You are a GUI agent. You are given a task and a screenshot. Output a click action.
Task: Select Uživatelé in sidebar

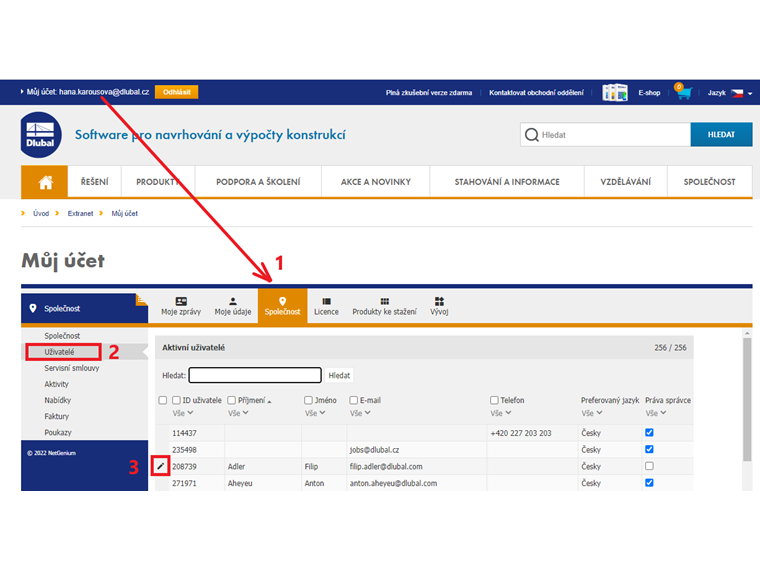[x=60, y=352]
